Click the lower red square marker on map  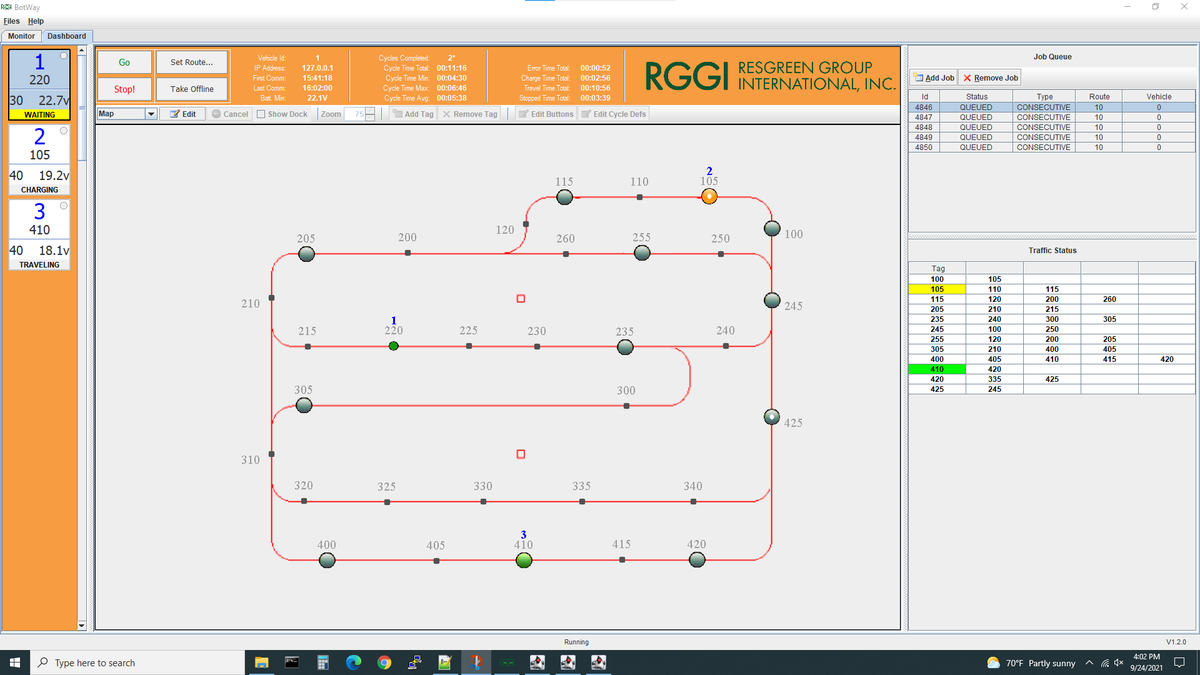(x=520, y=455)
